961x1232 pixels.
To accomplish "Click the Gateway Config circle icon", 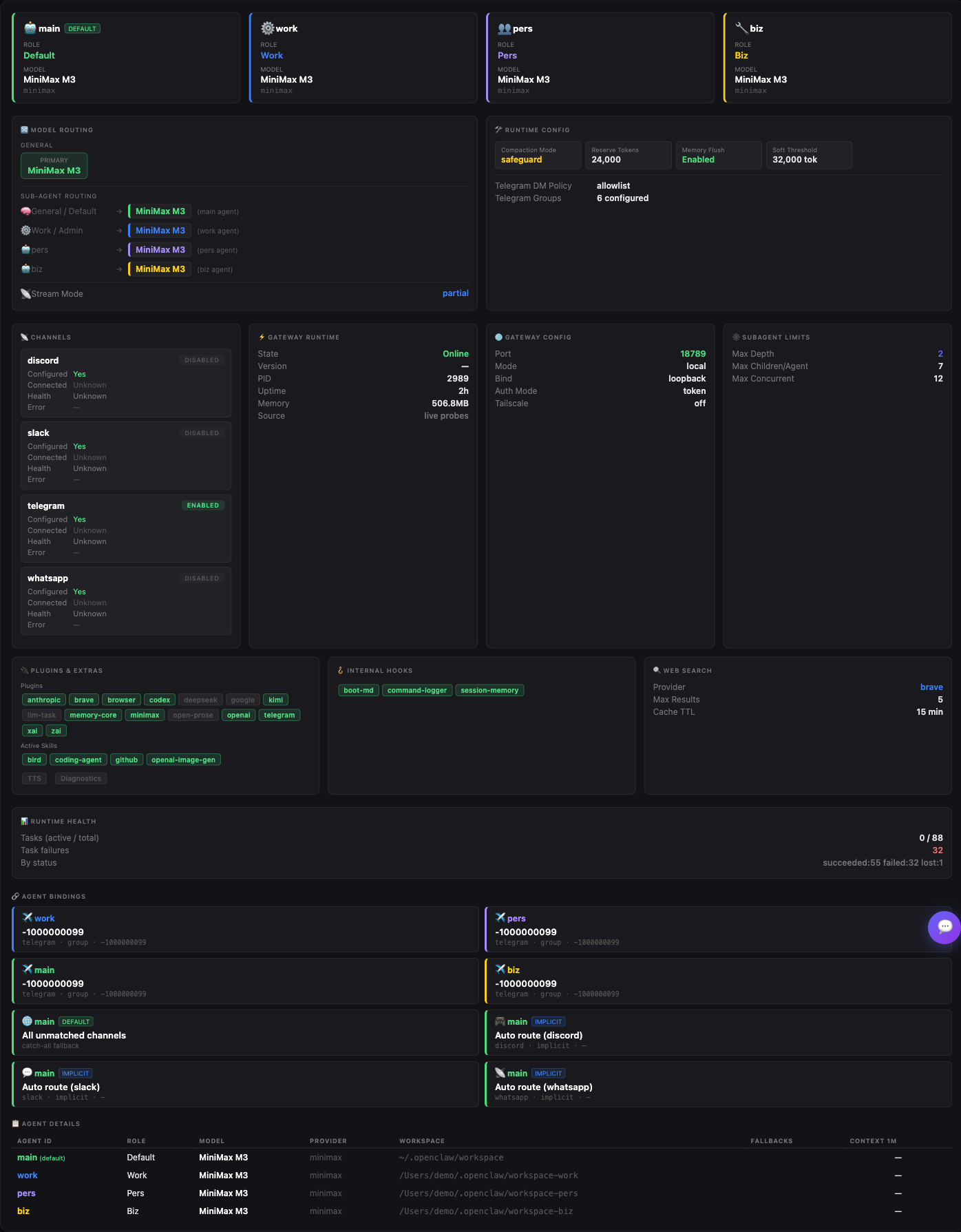I will pos(499,337).
